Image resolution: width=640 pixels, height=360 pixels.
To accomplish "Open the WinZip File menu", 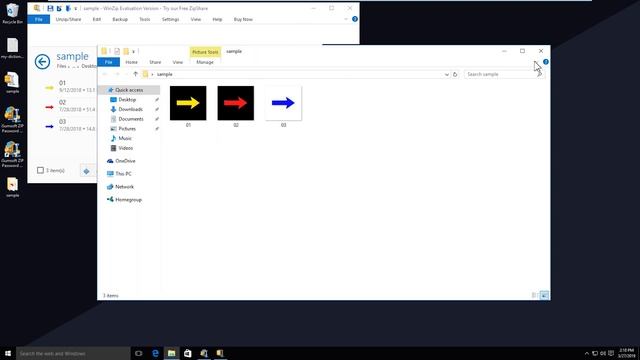I will [x=39, y=19].
